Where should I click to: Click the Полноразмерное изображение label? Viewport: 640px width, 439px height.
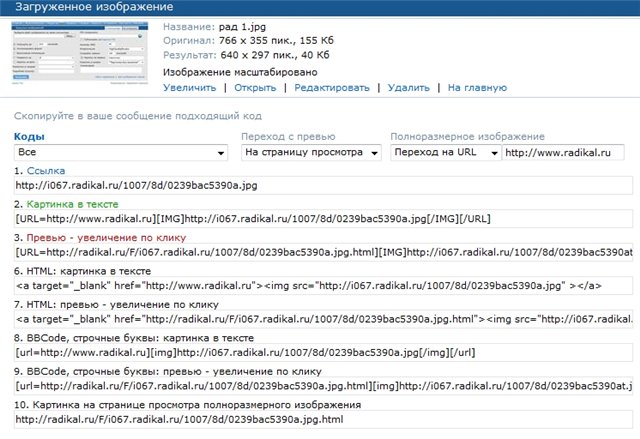coord(467,137)
